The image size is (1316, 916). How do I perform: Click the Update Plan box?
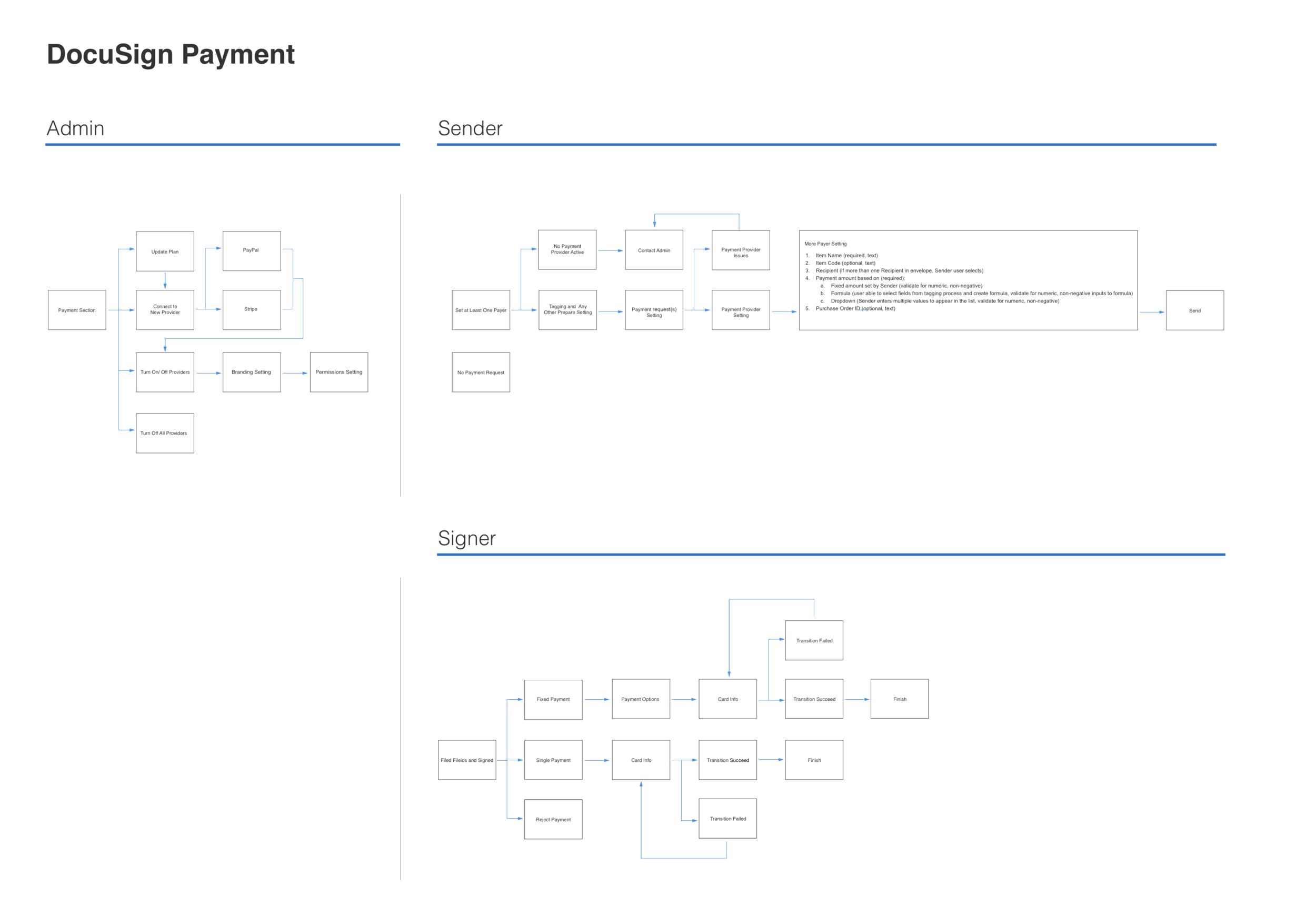(165, 251)
